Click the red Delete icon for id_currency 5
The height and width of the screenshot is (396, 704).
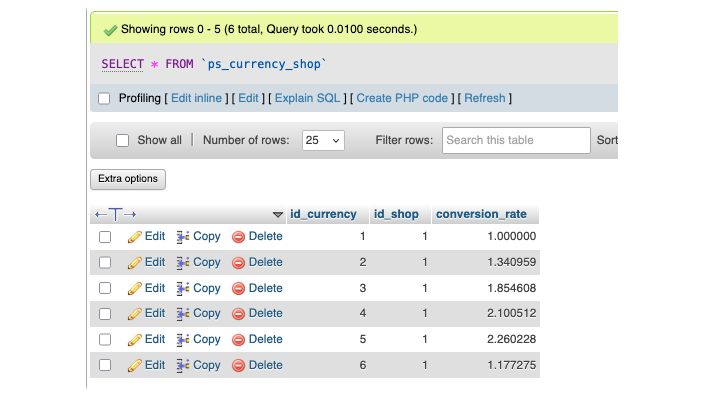coord(238,340)
